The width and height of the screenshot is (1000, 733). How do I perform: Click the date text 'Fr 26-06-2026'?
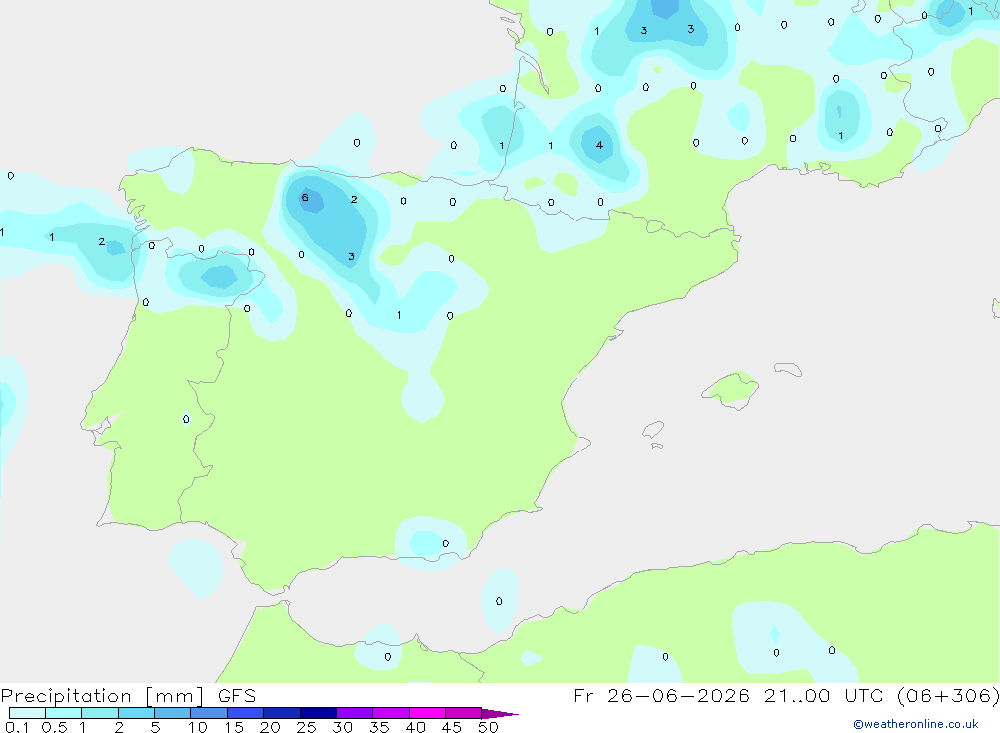[661, 696]
